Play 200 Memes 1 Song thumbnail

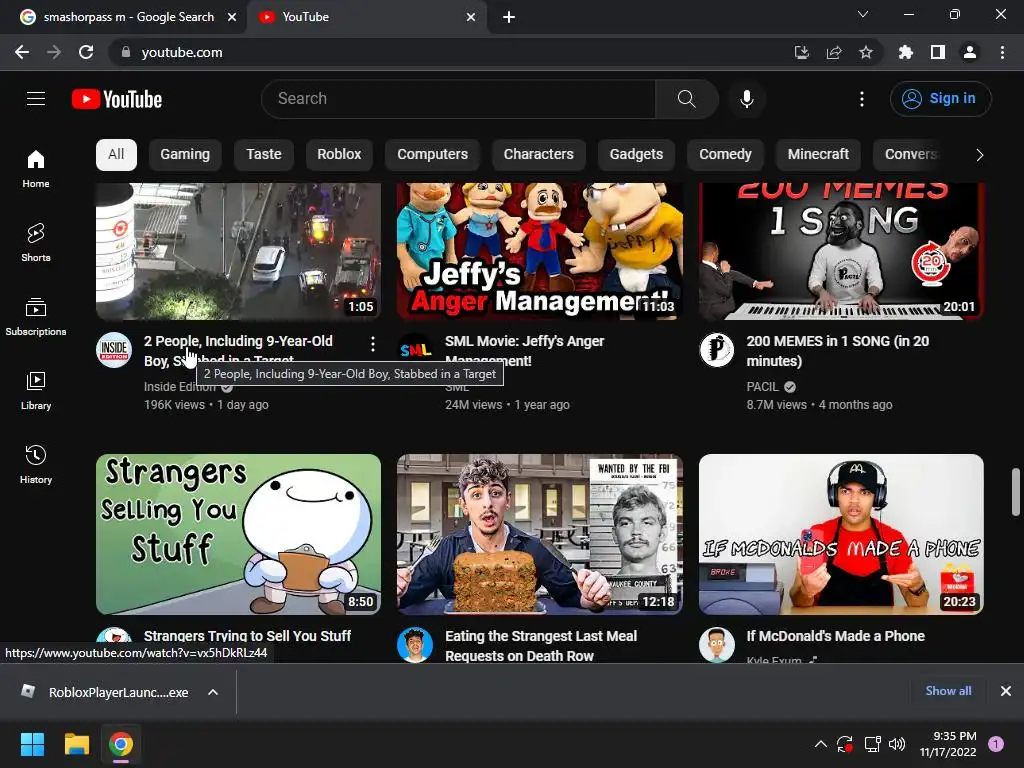click(x=841, y=251)
